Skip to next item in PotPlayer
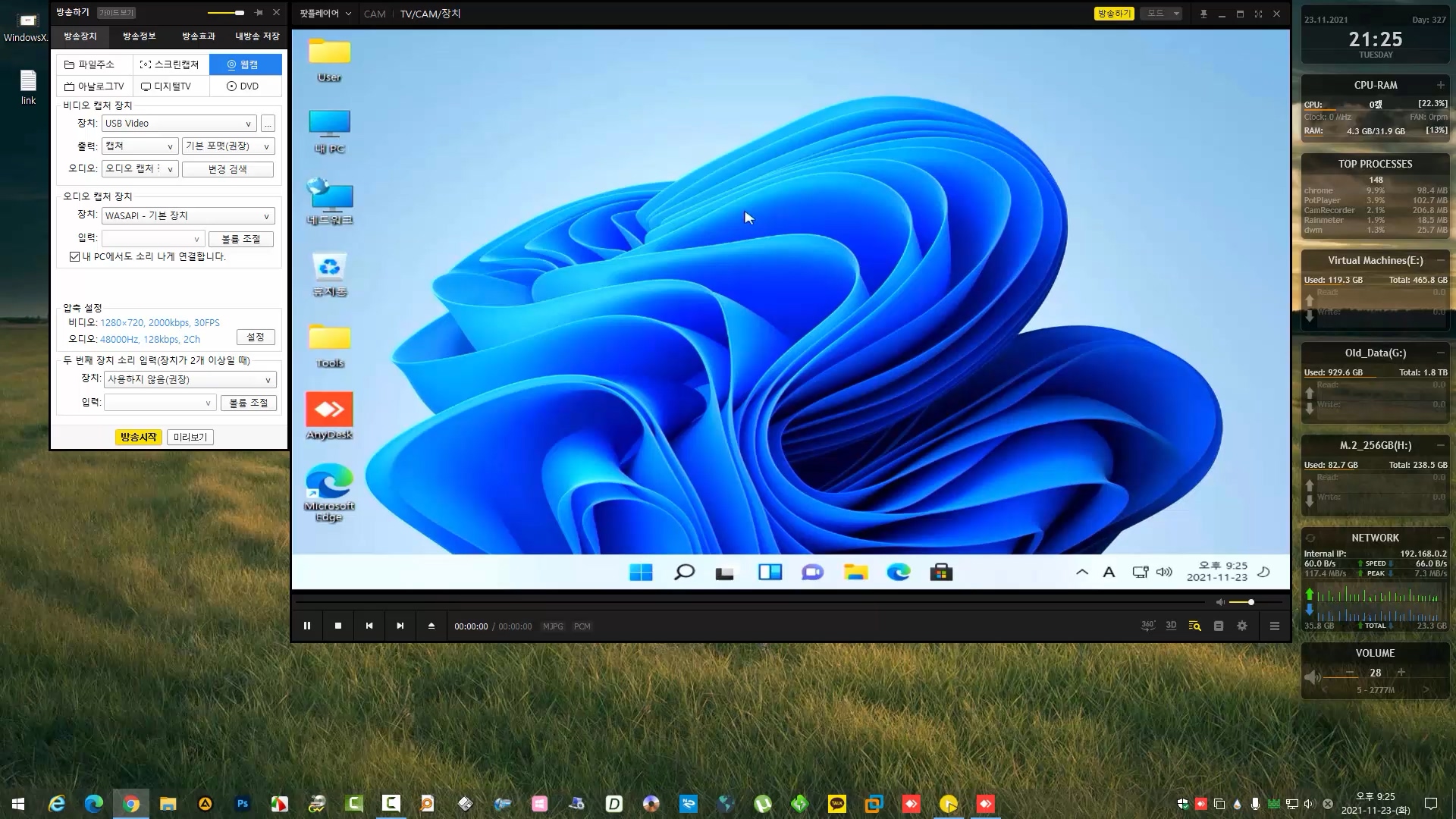The width and height of the screenshot is (1456, 819). [x=400, y=626]
